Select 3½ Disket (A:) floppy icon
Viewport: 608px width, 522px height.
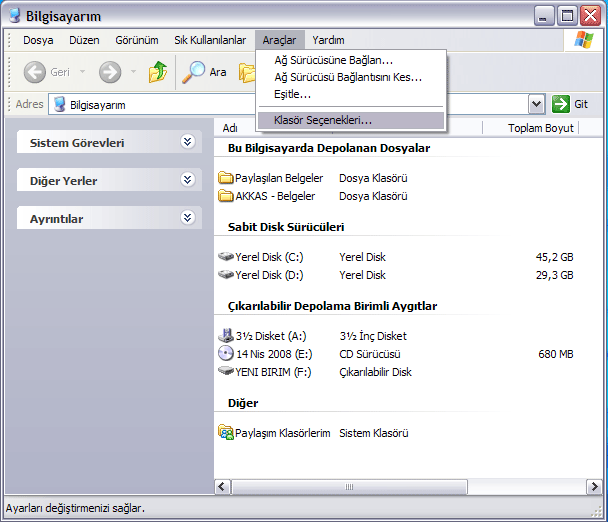coord(226,336)
